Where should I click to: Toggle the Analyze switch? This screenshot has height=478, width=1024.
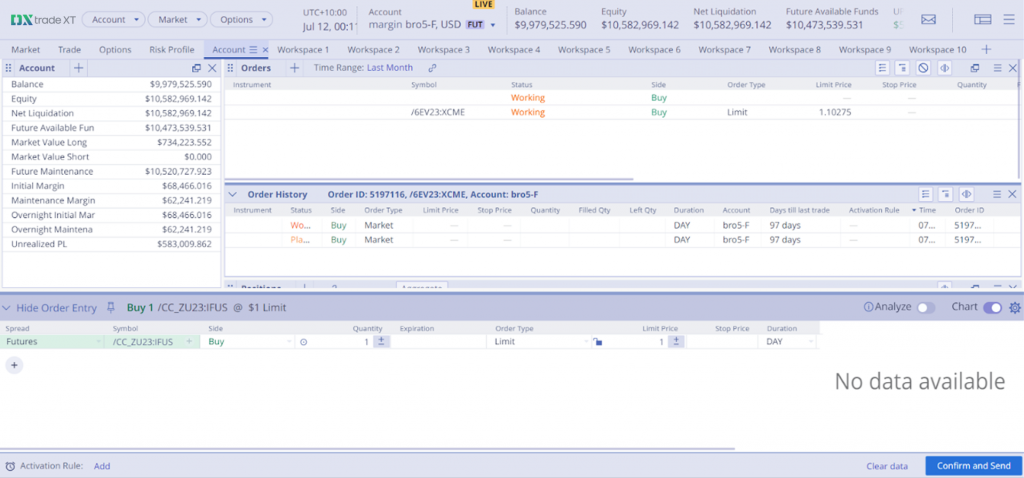coord(925,308)
